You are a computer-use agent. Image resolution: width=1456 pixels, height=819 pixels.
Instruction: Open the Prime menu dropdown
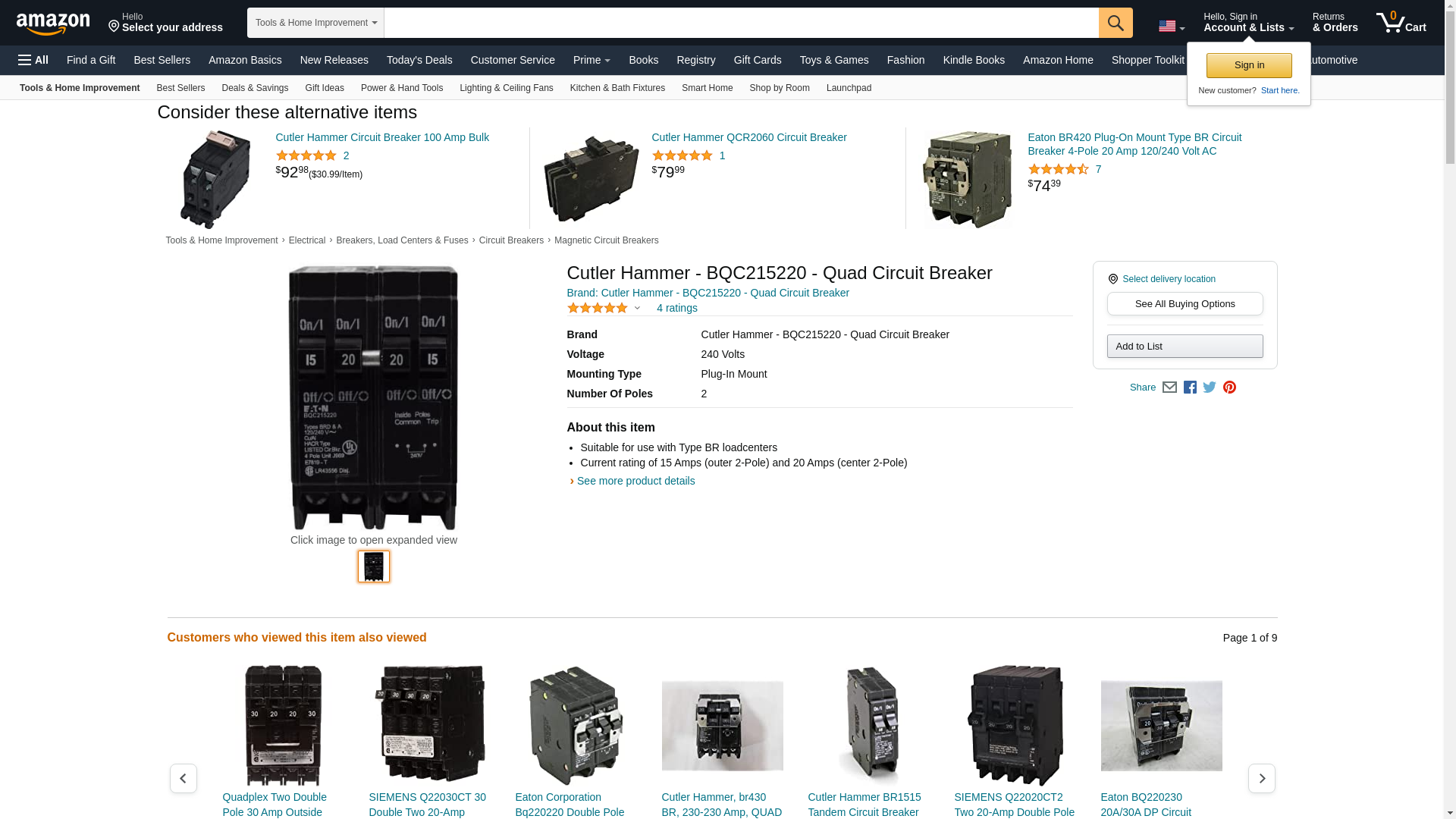[591, 60]
